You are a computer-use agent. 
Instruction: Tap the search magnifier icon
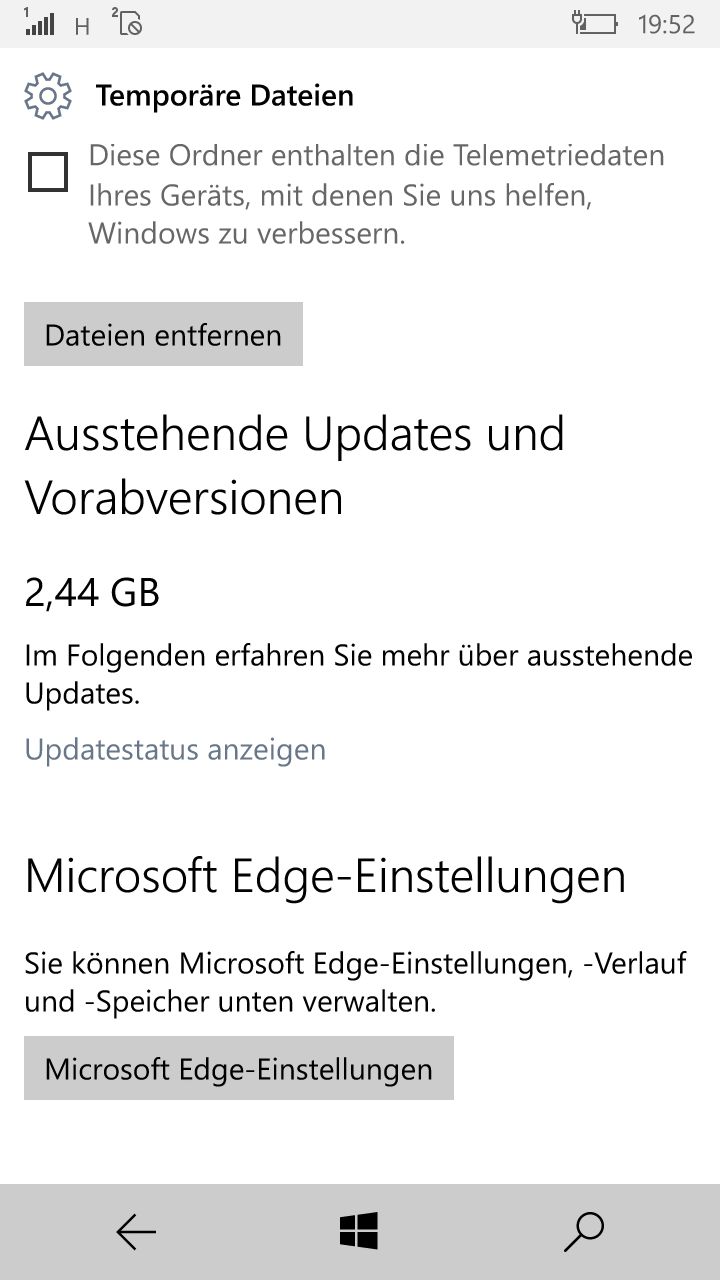pos(583,1232)
